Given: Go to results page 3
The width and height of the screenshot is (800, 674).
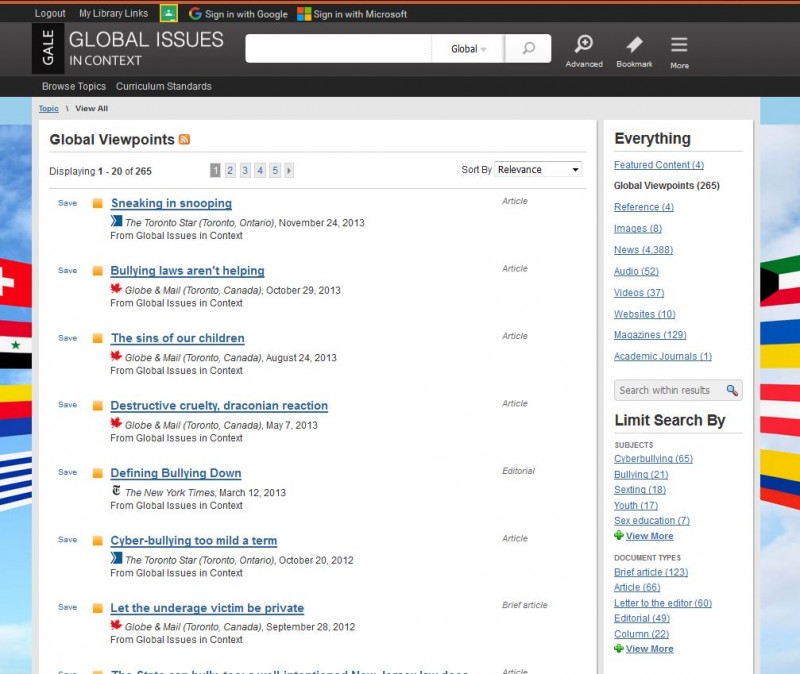Looking at the screenshot, I should [x=245, y=170].
